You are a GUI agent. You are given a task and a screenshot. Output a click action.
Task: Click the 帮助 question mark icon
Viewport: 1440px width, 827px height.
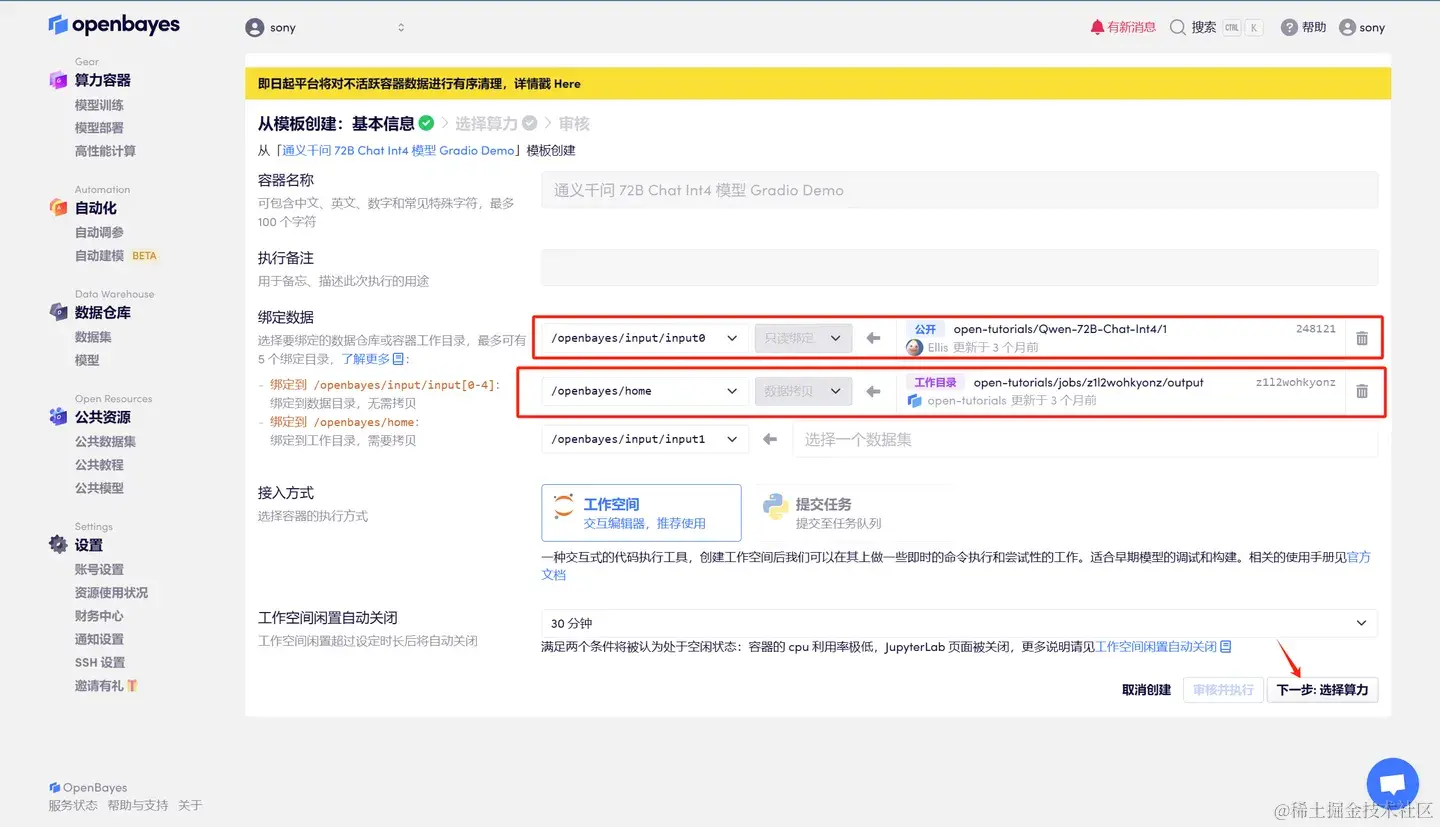click(x=1289, y=27)
